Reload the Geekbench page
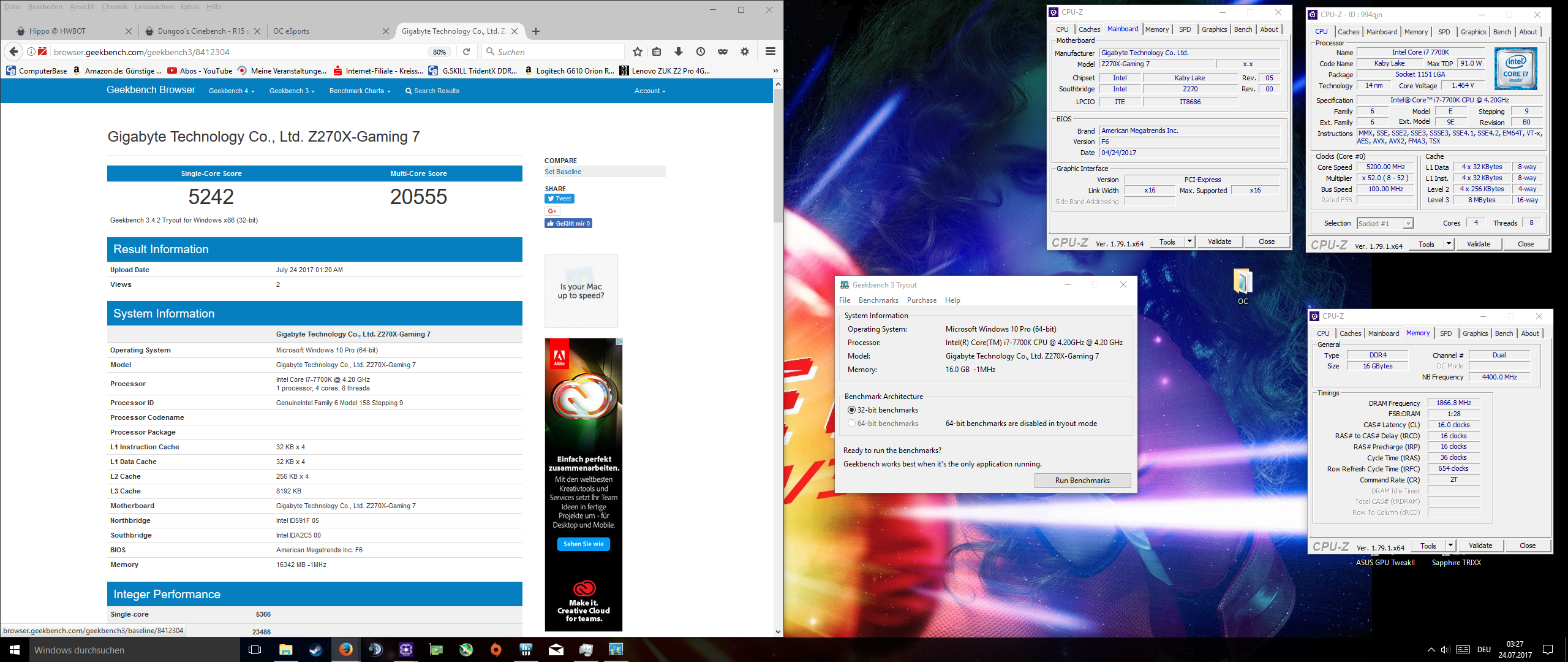The image size is (1568, 662). click(467, 52)
